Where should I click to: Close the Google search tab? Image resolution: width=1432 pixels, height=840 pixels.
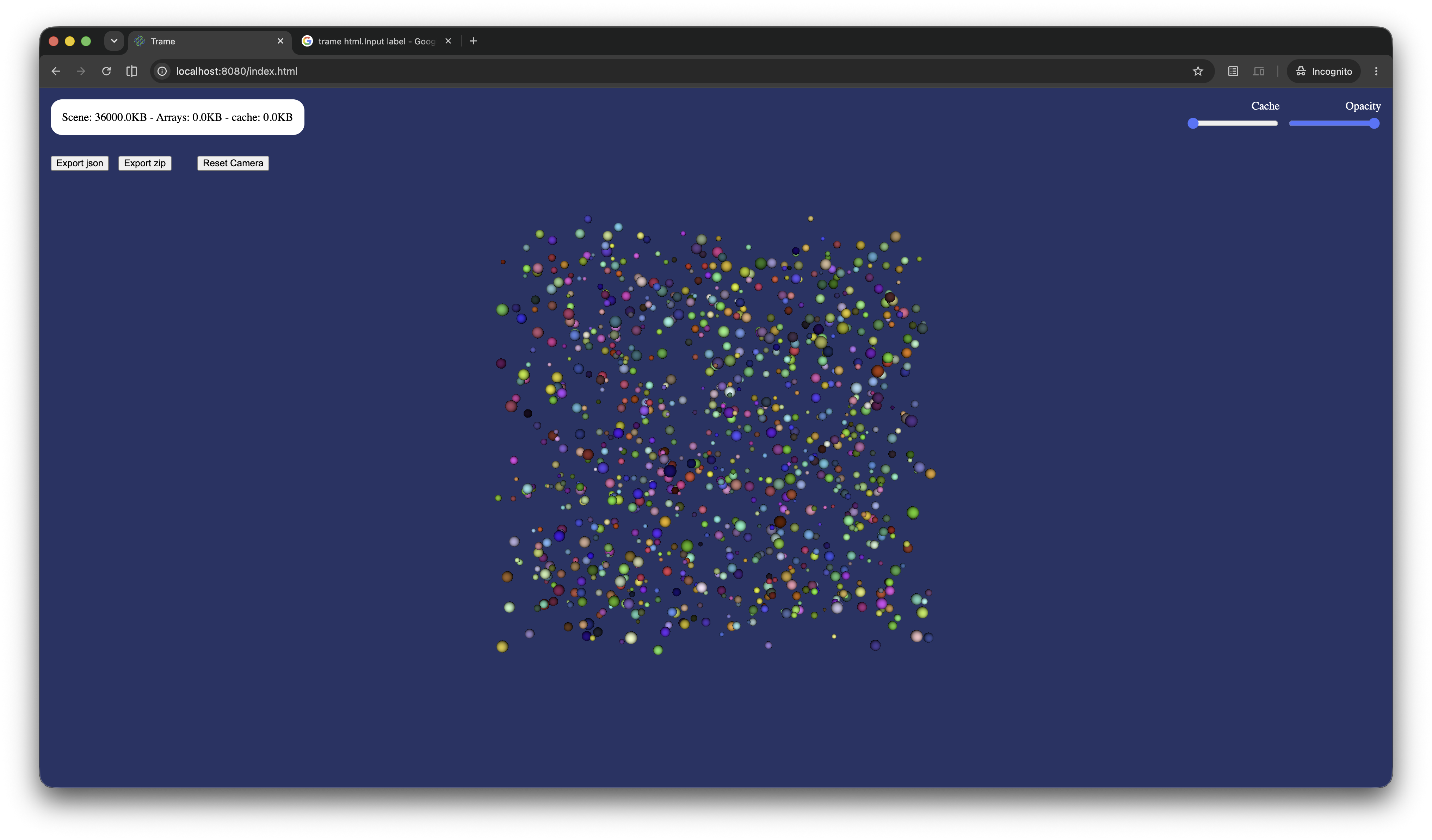pos(448,41)
